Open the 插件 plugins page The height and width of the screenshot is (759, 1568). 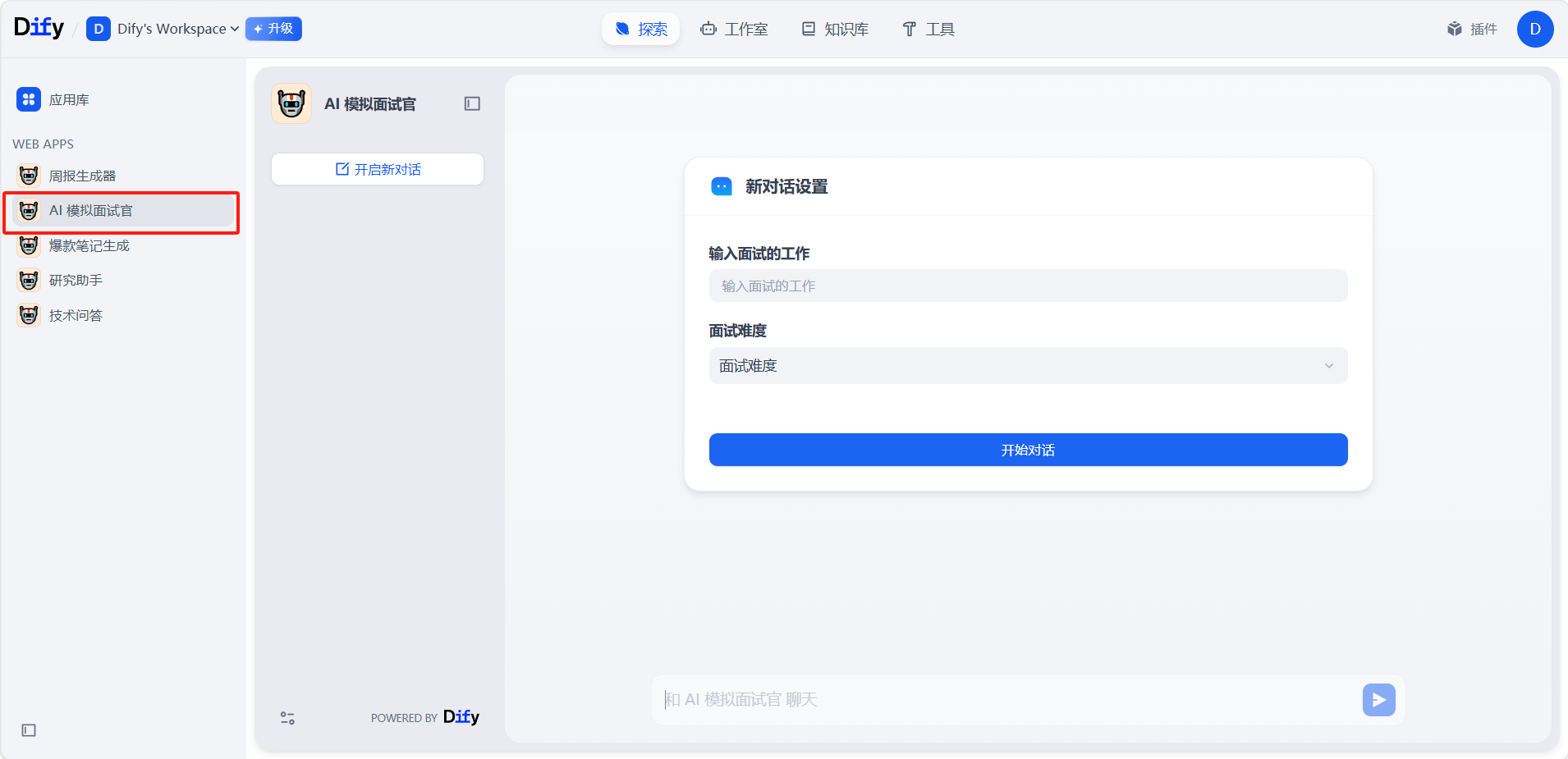coord(1472,29)
